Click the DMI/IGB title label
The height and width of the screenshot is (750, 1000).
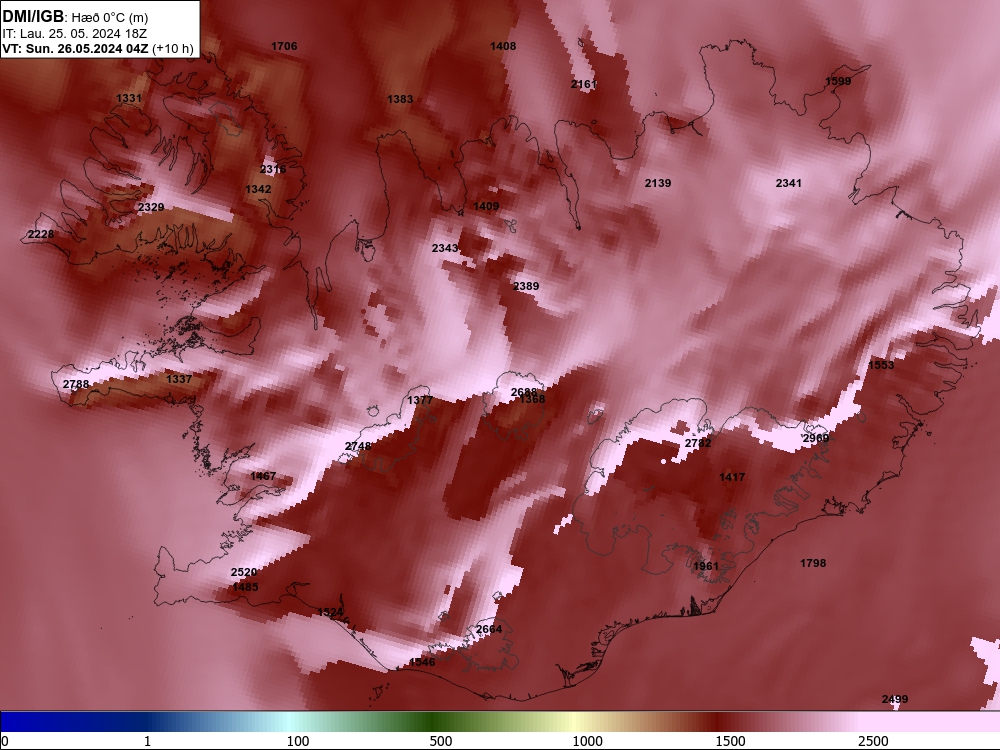(33, 17)
